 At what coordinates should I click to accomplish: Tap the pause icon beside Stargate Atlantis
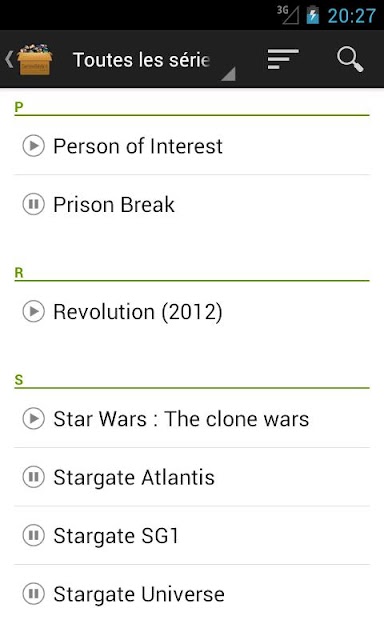click(33, 477)
